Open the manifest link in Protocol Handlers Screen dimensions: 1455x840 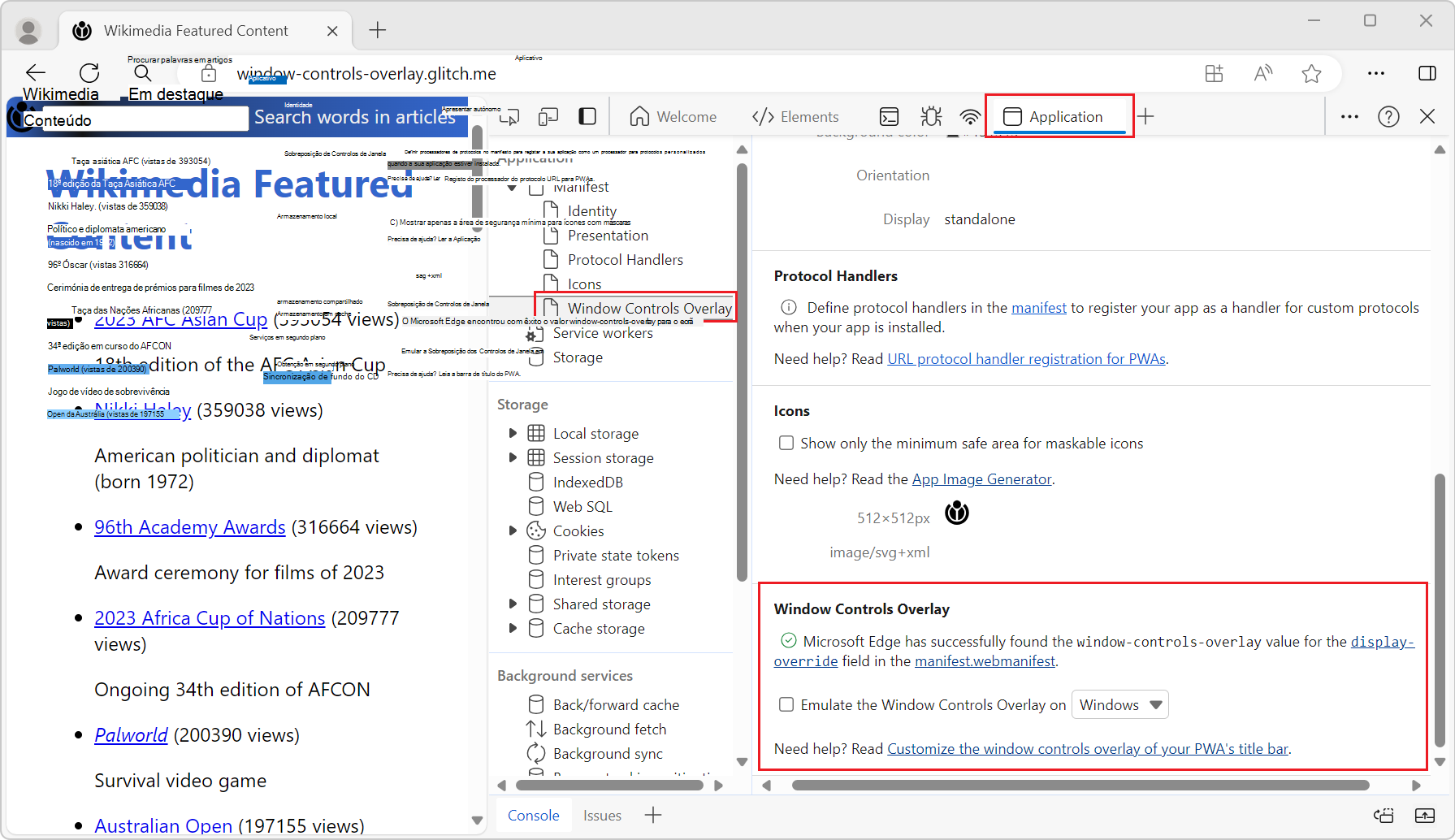[1038, 307]
